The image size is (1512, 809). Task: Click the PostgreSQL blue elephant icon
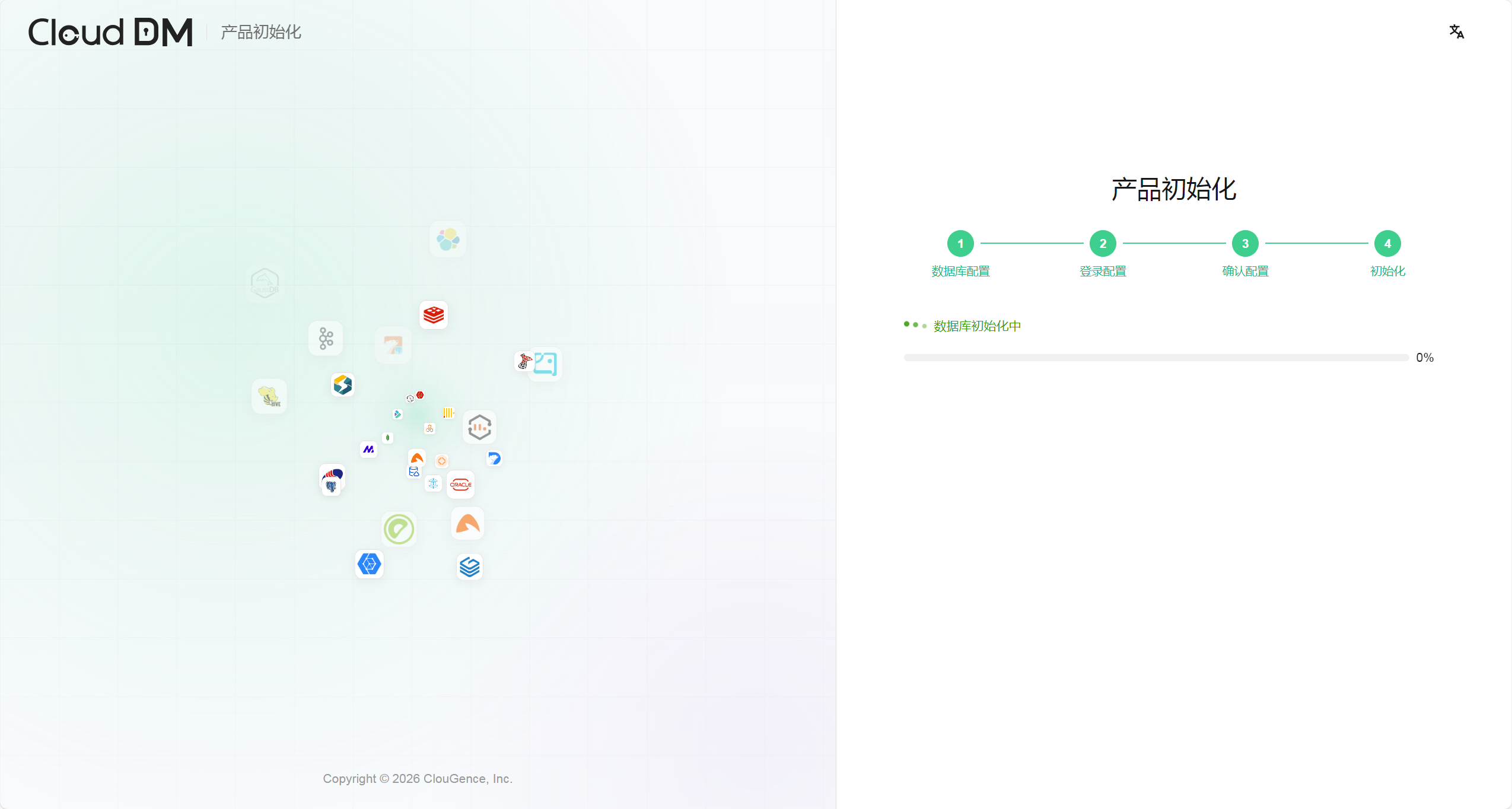click(x=331, y=487)
